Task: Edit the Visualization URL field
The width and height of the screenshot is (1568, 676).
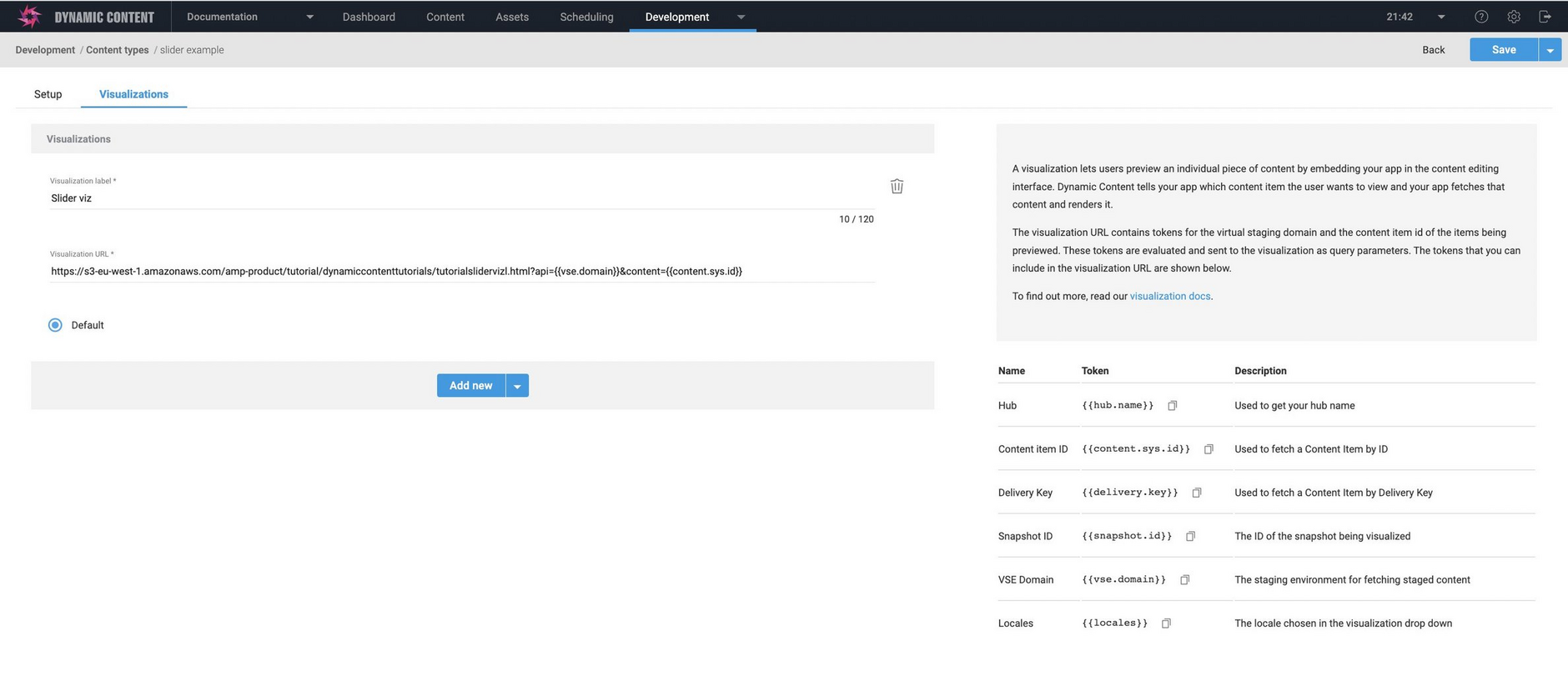Action: (462, 271)
